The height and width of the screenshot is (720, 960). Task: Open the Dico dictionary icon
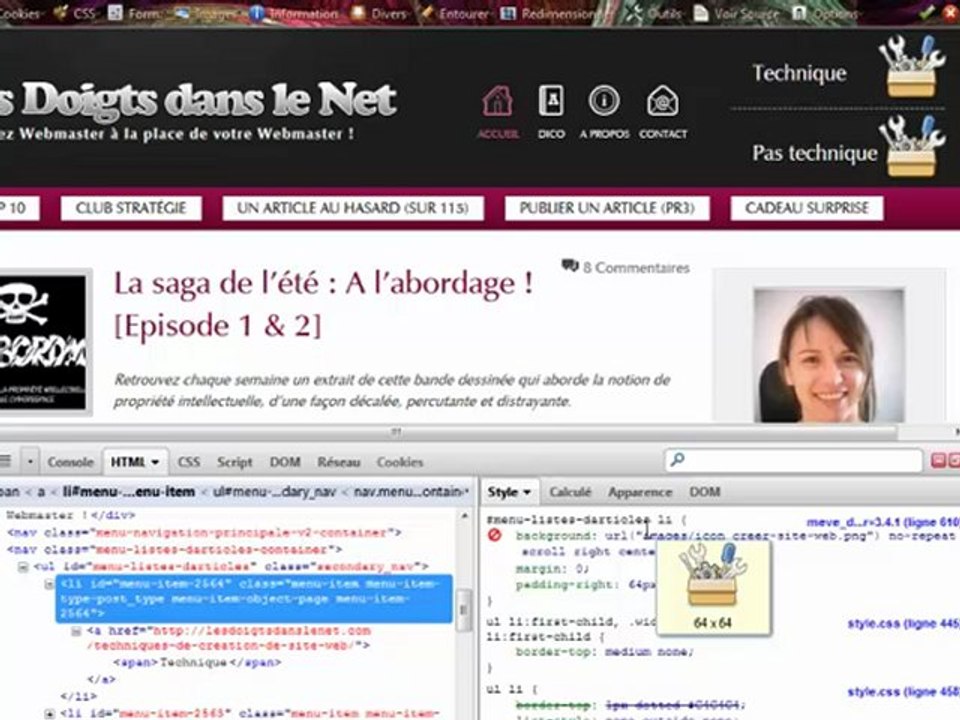551,101
